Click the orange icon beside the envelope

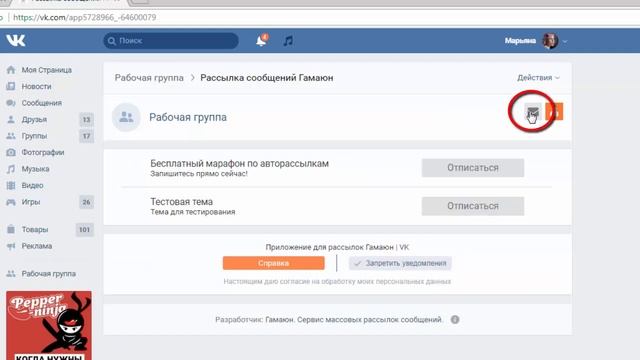point(554,111)
